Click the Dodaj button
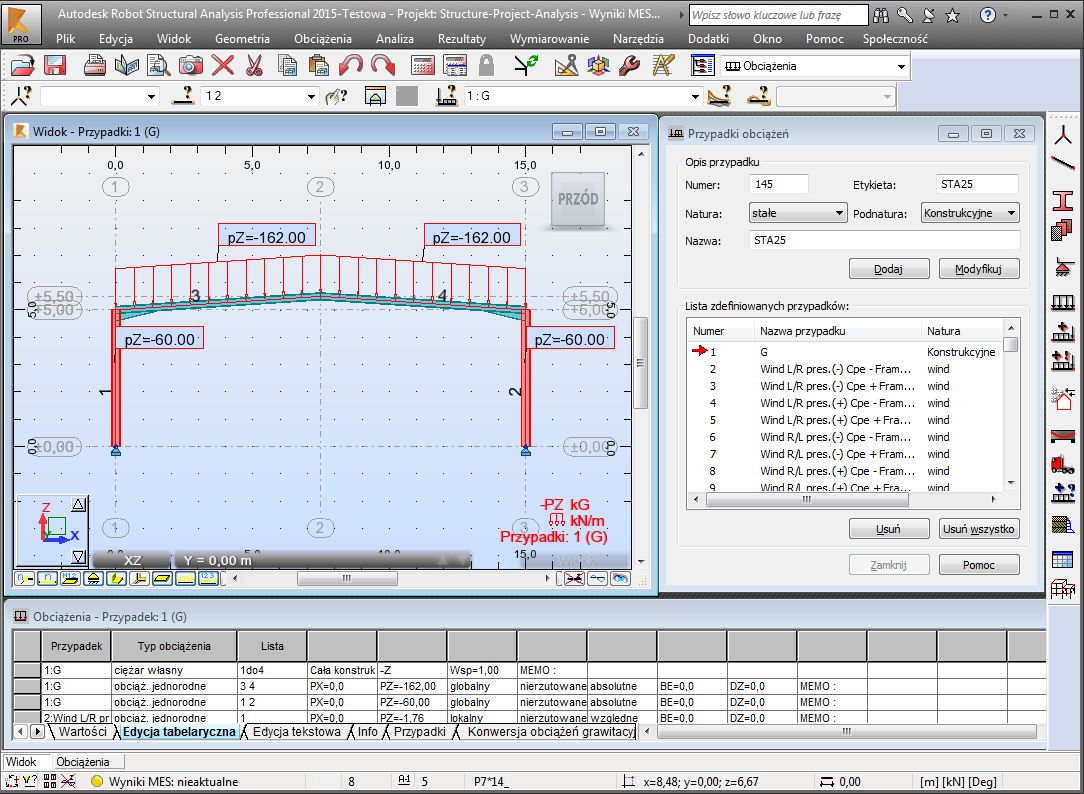The image size is (1084, 794). click(887, 269)
